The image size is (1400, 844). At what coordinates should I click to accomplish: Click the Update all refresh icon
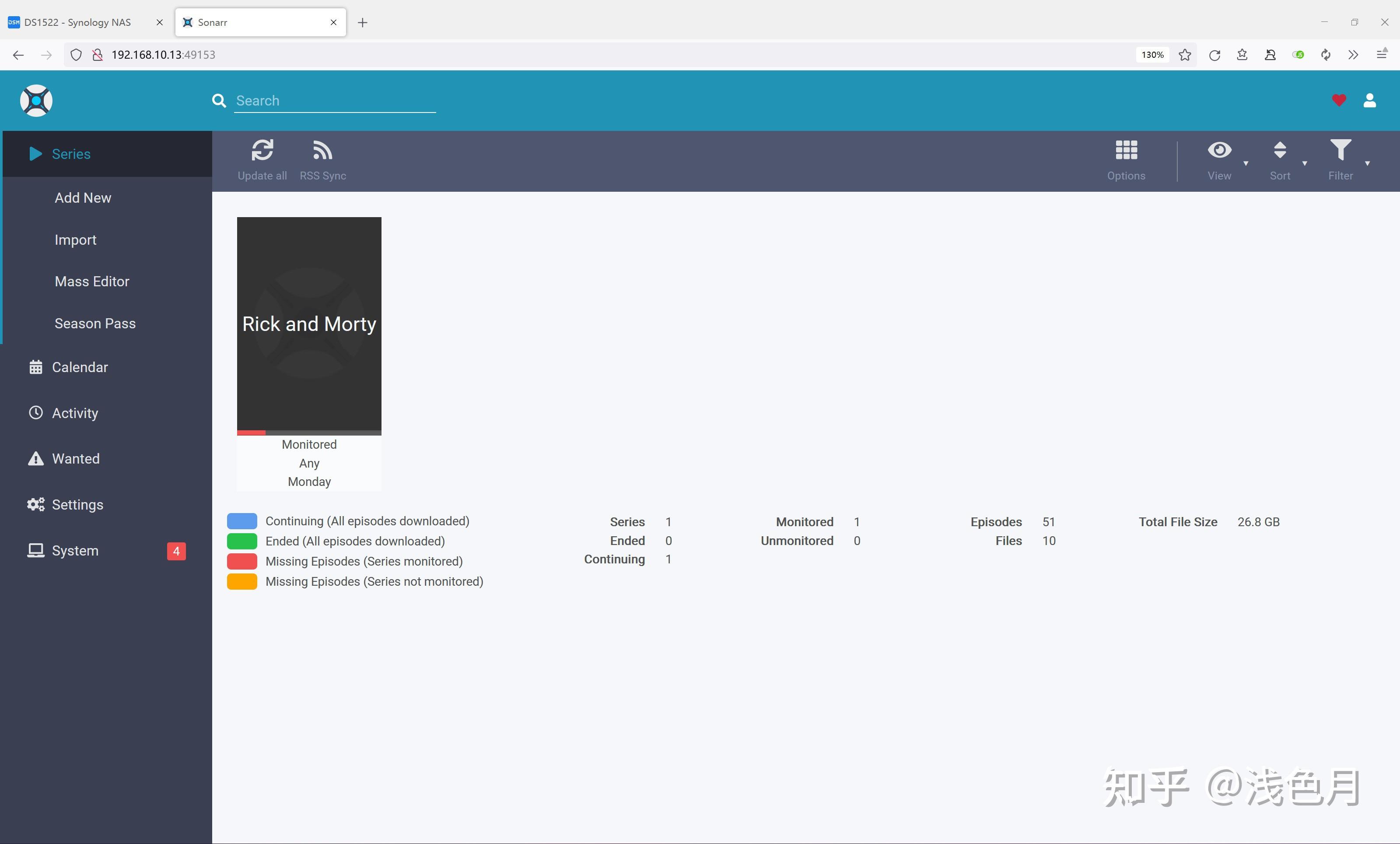point(262,151)
